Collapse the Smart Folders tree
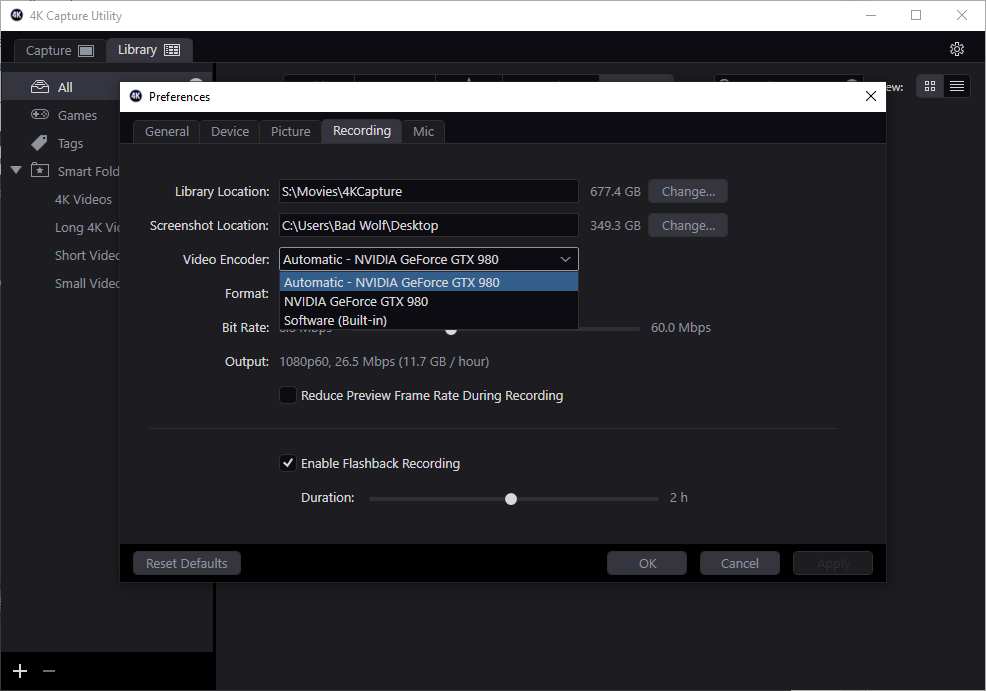986x691 pixels. coord(16,170)
